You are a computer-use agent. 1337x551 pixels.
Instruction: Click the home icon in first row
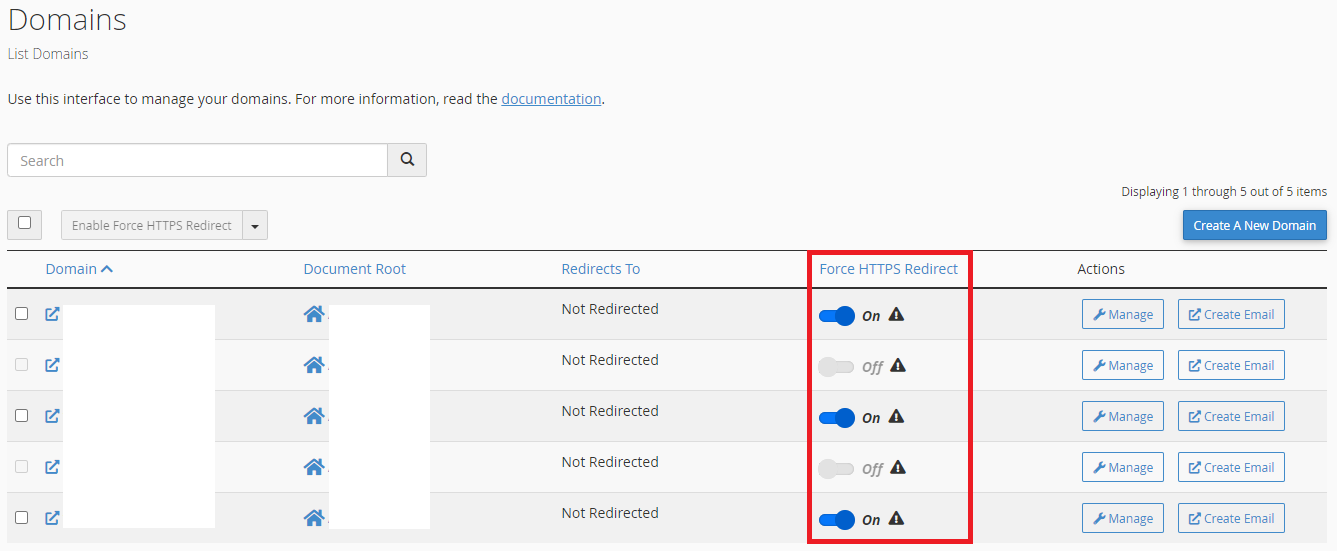pos(314,314)
